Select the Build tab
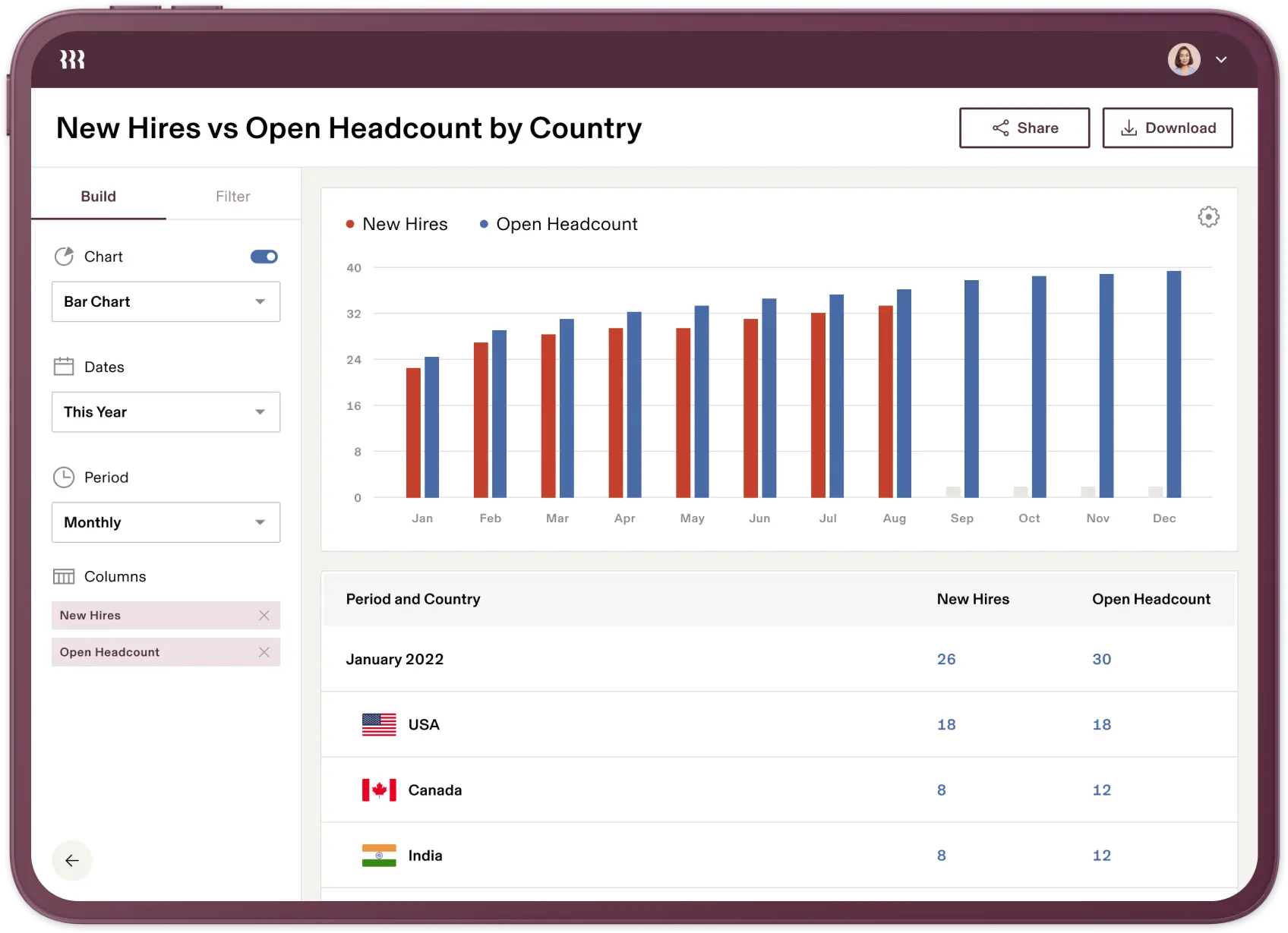Viewport: 1288px width, 933px height. (x=98, y=196)
